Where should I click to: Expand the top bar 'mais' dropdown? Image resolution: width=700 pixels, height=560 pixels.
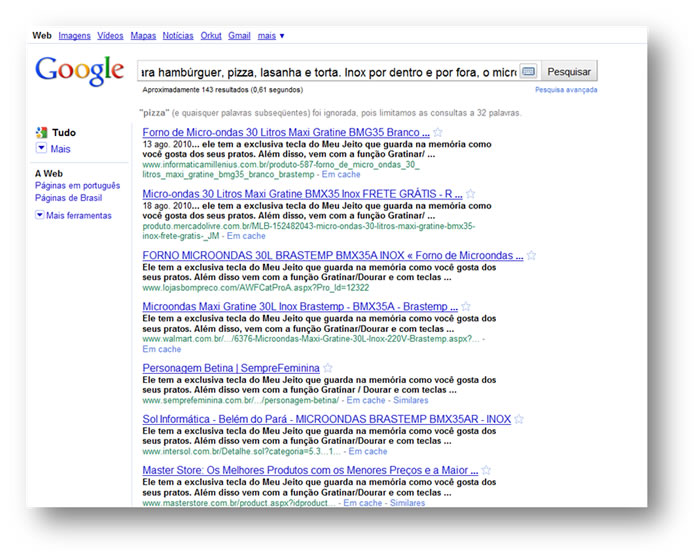(270, 36)
